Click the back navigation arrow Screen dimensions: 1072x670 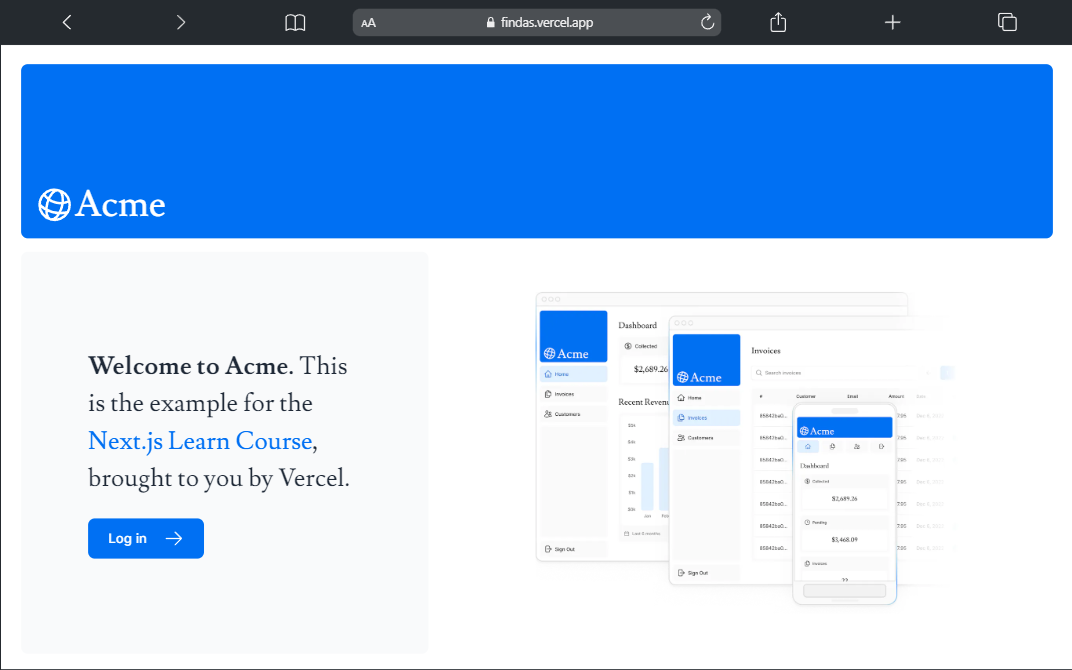click(67, 22)
